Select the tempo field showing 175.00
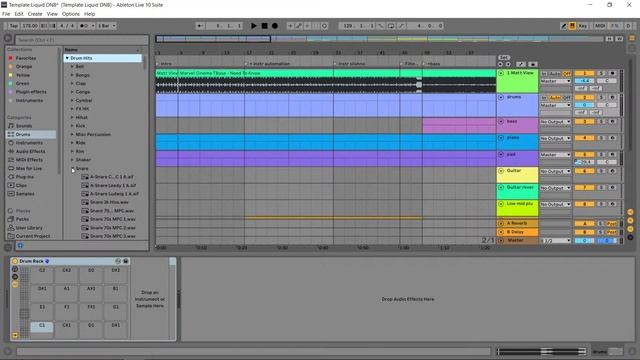 (30, 26)
